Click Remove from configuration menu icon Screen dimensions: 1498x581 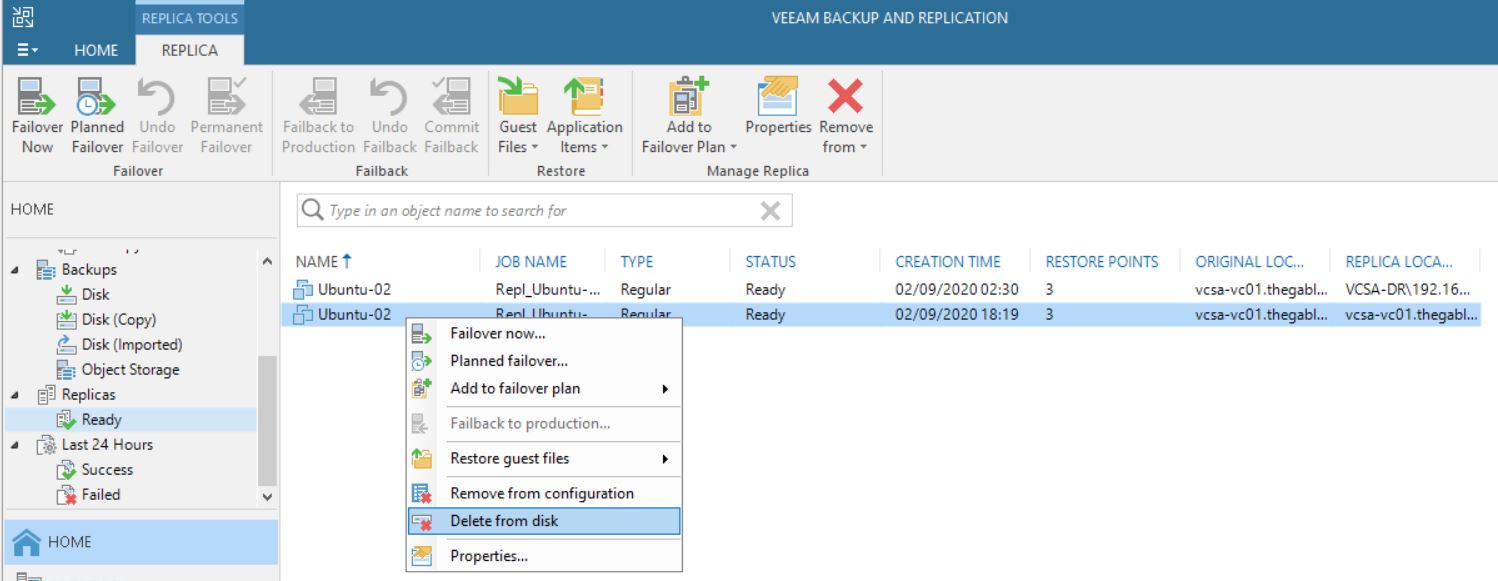(421, 493)
